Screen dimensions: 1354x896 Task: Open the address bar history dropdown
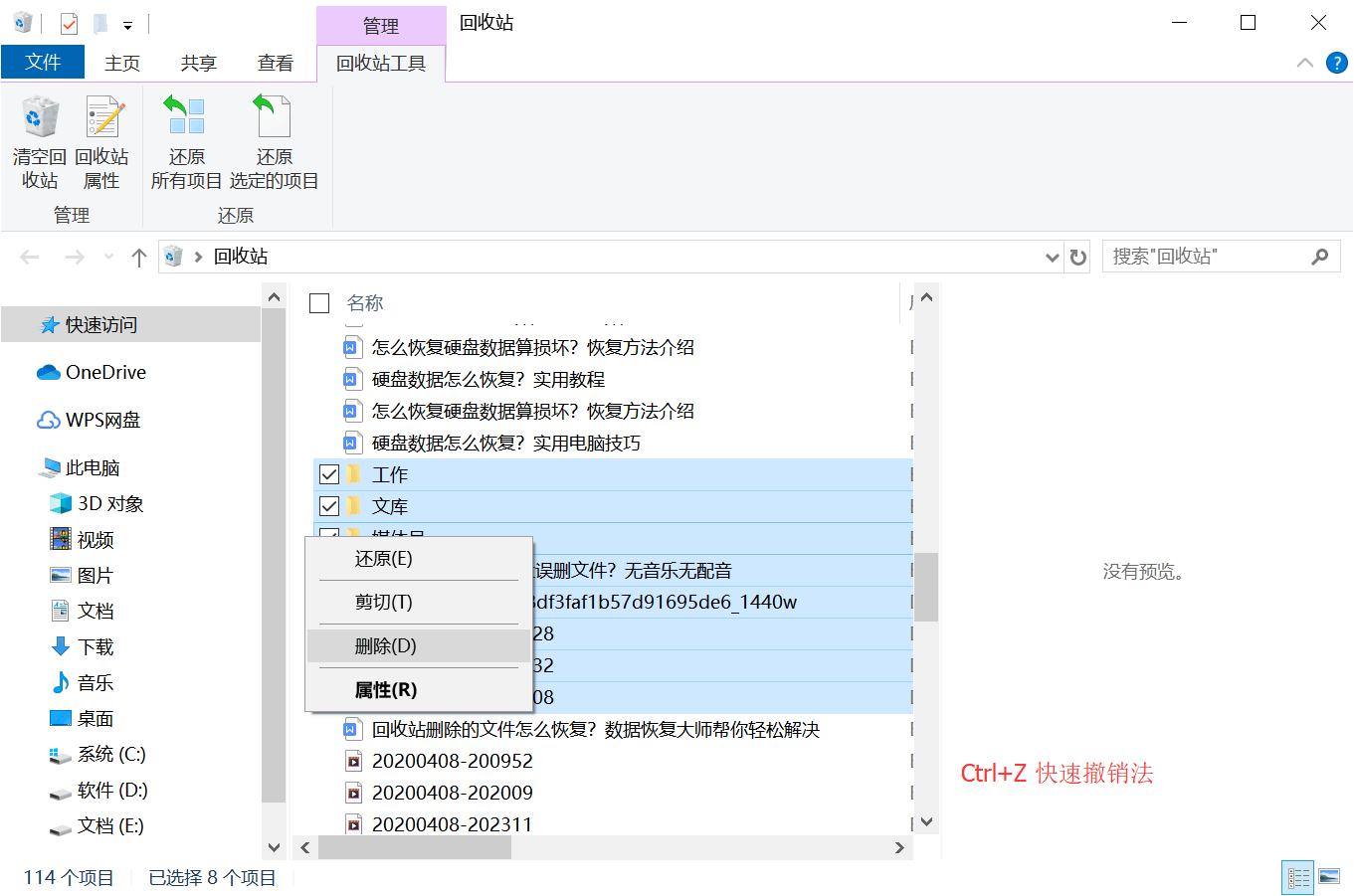pyautogui.click(x=1052, y=257)
